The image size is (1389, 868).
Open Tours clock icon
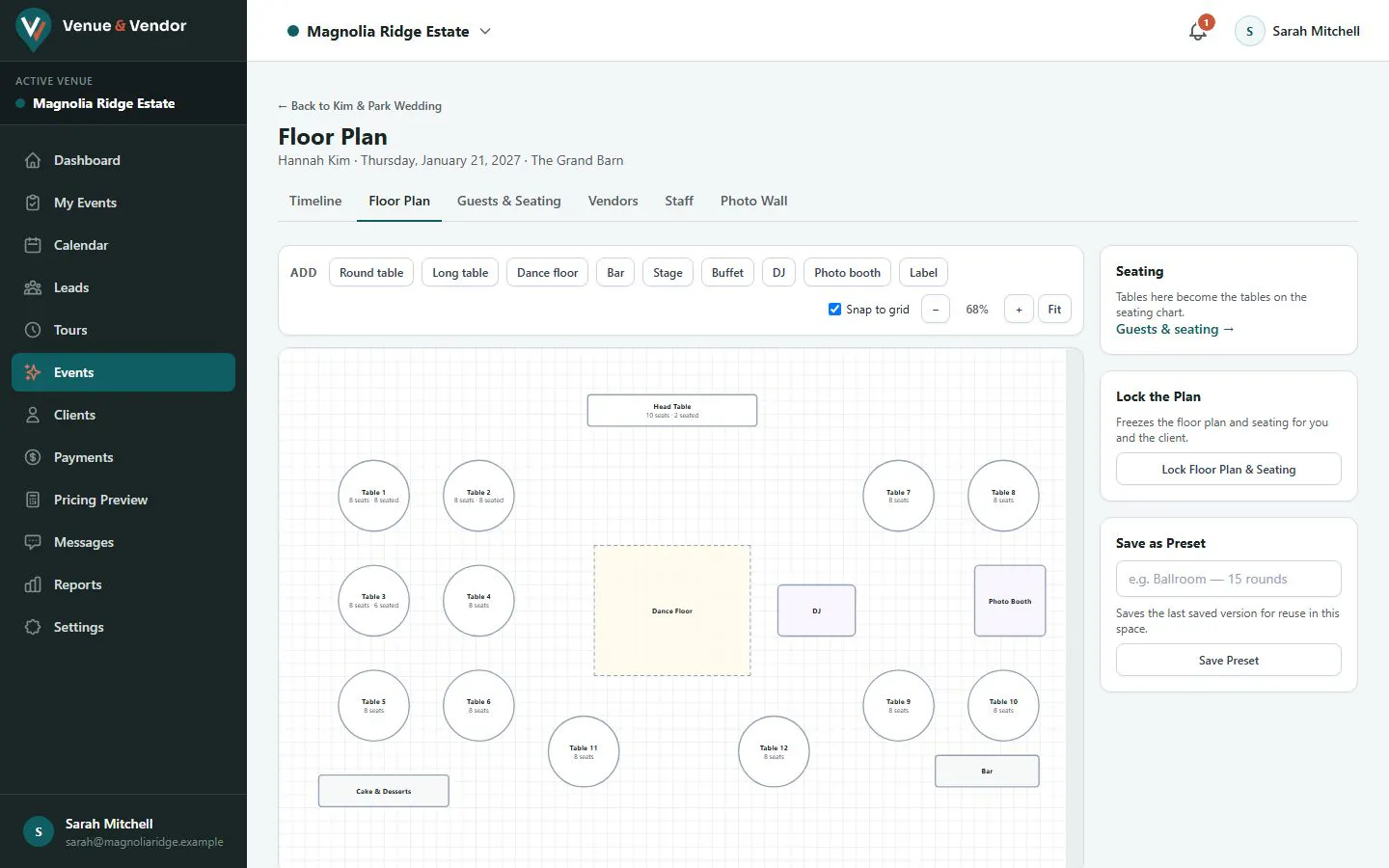coord(33,330)
